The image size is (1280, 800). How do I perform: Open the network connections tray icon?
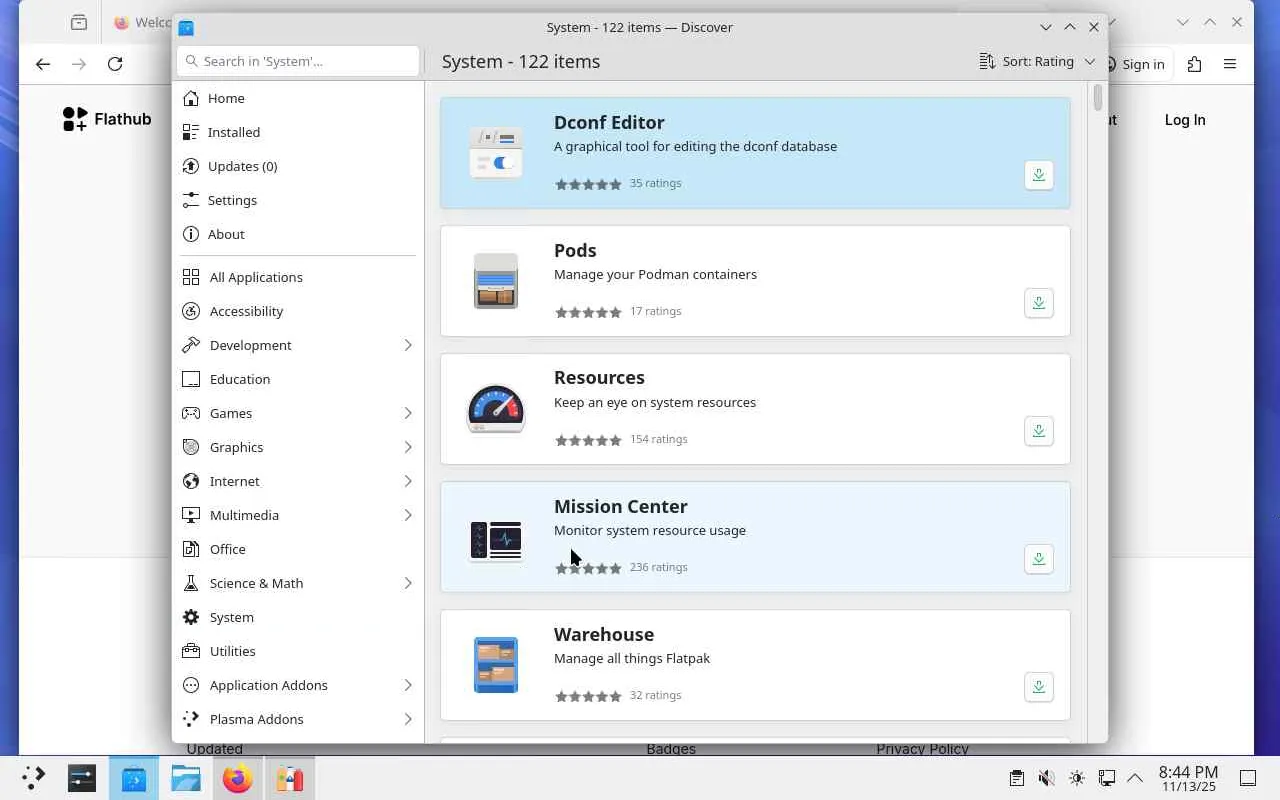1106,778
